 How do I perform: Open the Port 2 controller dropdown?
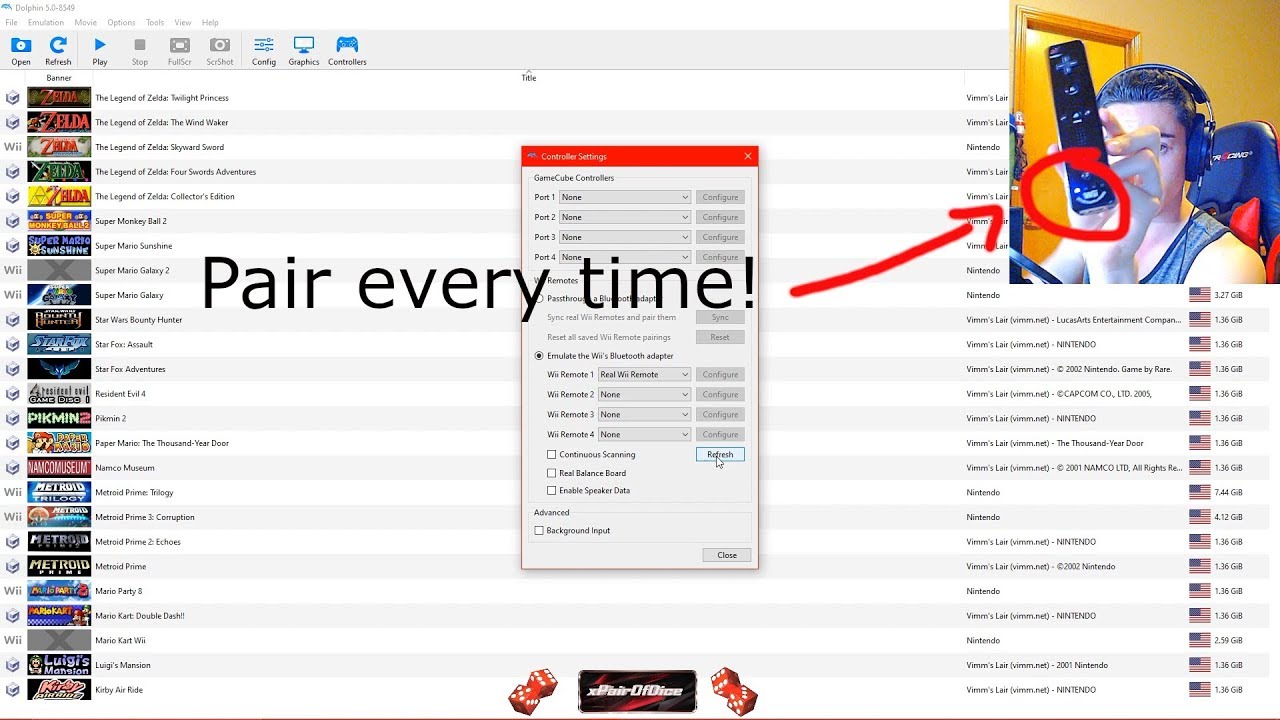point(625,217)
